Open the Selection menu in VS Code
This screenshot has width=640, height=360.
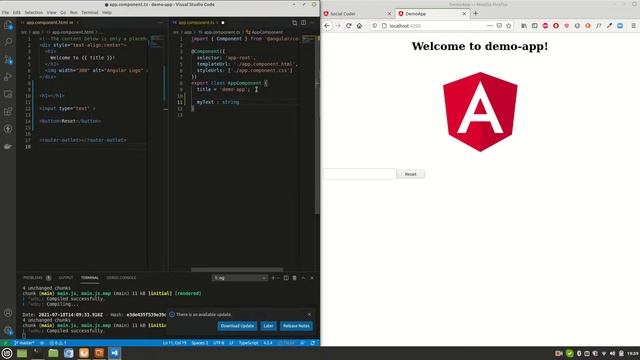point(33,13)
